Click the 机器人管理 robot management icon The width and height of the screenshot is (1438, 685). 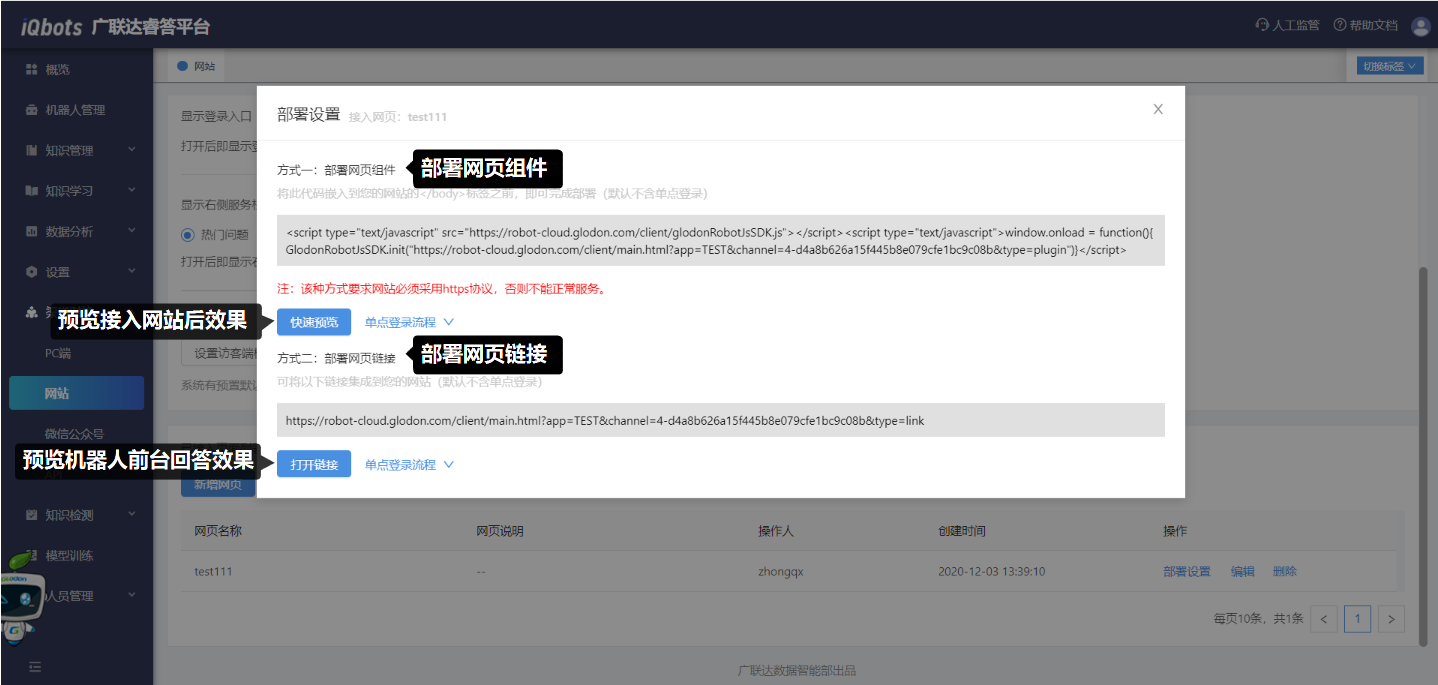31,110
